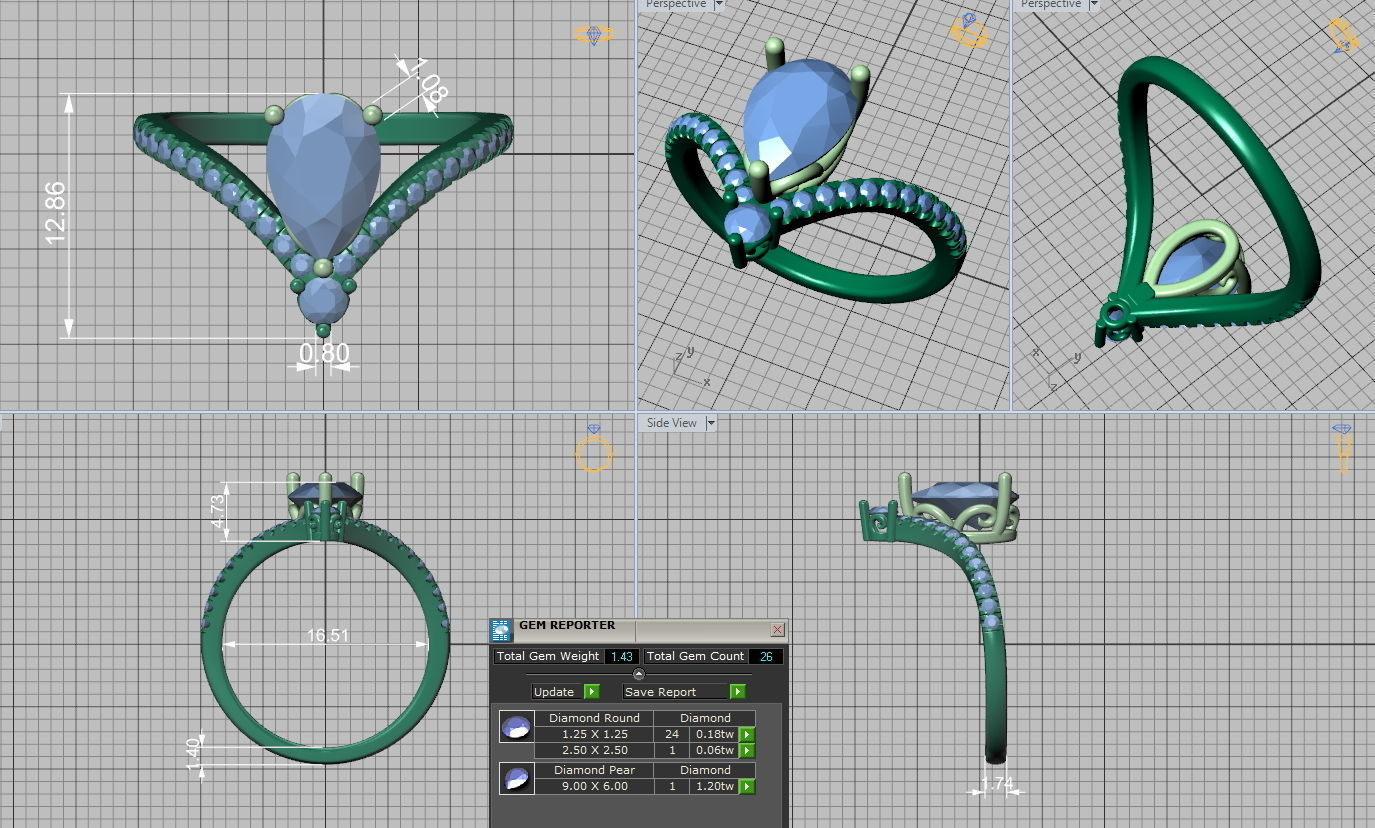The height and width of the screenshot is (828, 1375).
Task: Click the green arrow beside the 0.06tw row
Action: (x=747, y=750)
